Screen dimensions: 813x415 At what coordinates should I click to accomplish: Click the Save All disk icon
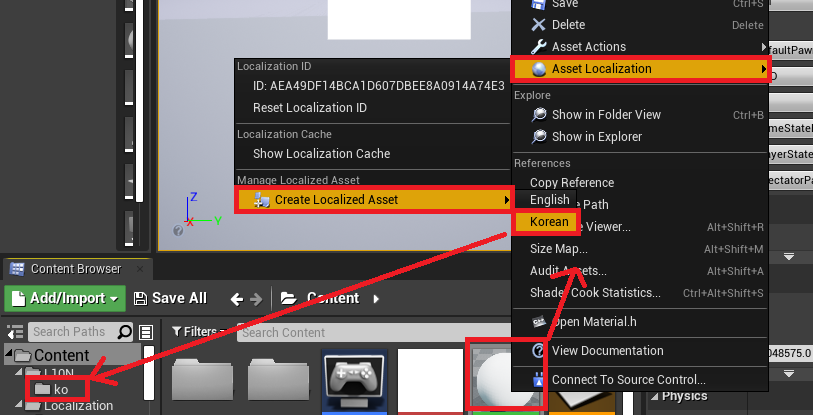pos(141,298)
